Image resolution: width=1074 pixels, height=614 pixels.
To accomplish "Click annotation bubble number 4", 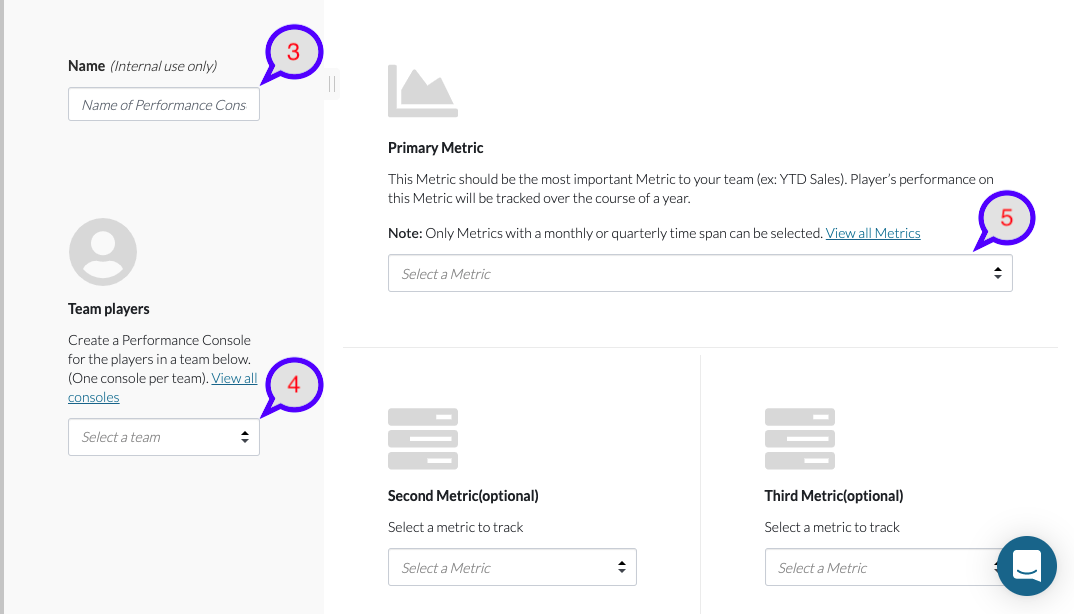I will click(293, 385).
